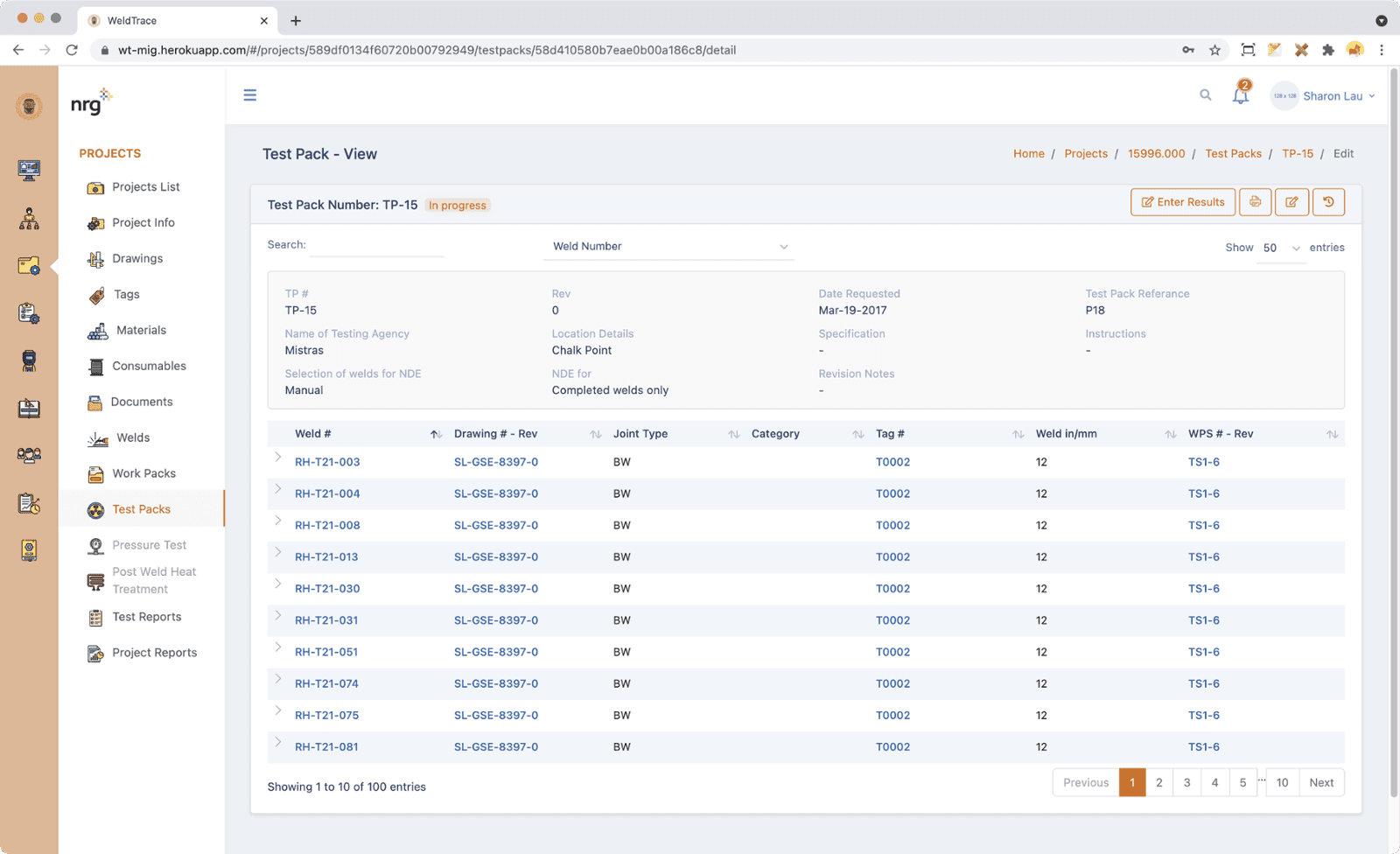Viewport: 1400px width, 854px height.
Task: Click the Enter Results button
Action: [x=1183, y=202]
